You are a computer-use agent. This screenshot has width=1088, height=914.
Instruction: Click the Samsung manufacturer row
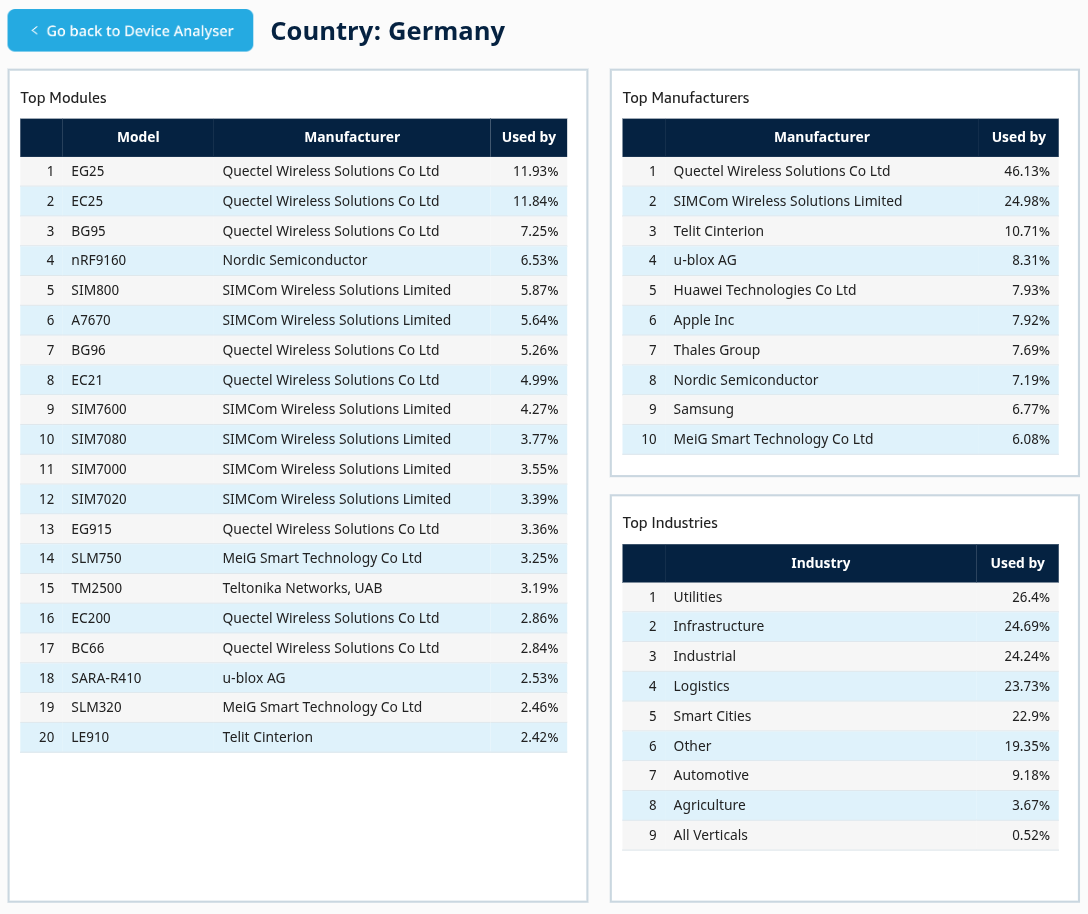(x=840, y=409)
